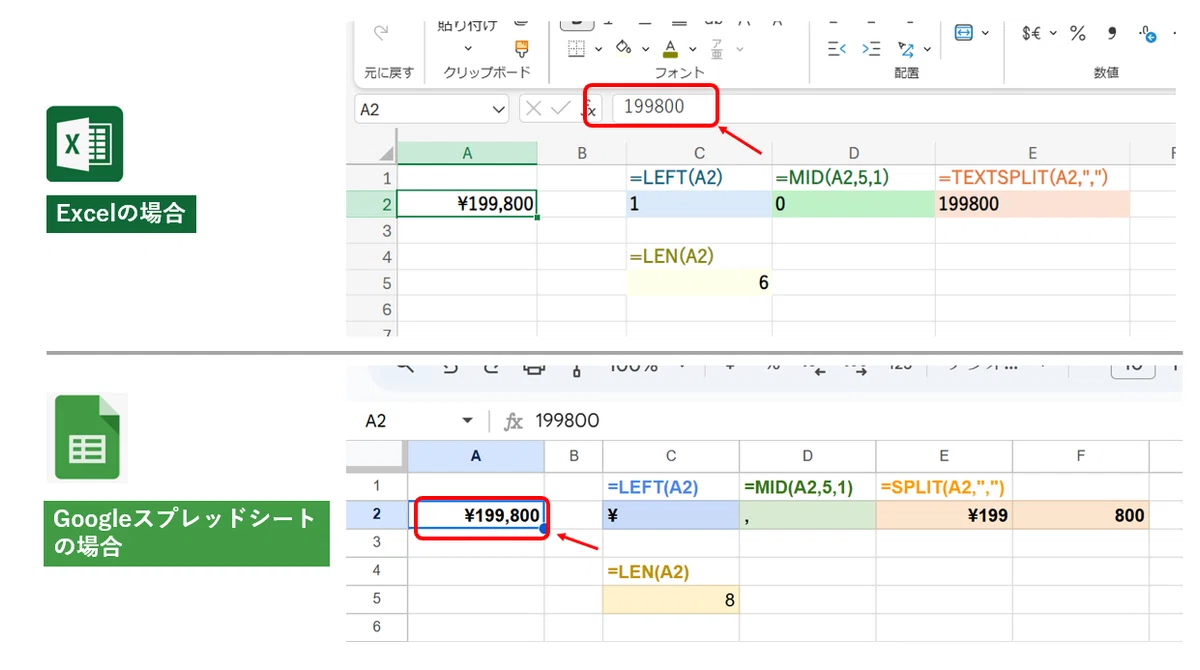Select Google Sheets cell with =LEN(A2)
The width and height of the screenshot is (1200, 670).
click(671, 571)
